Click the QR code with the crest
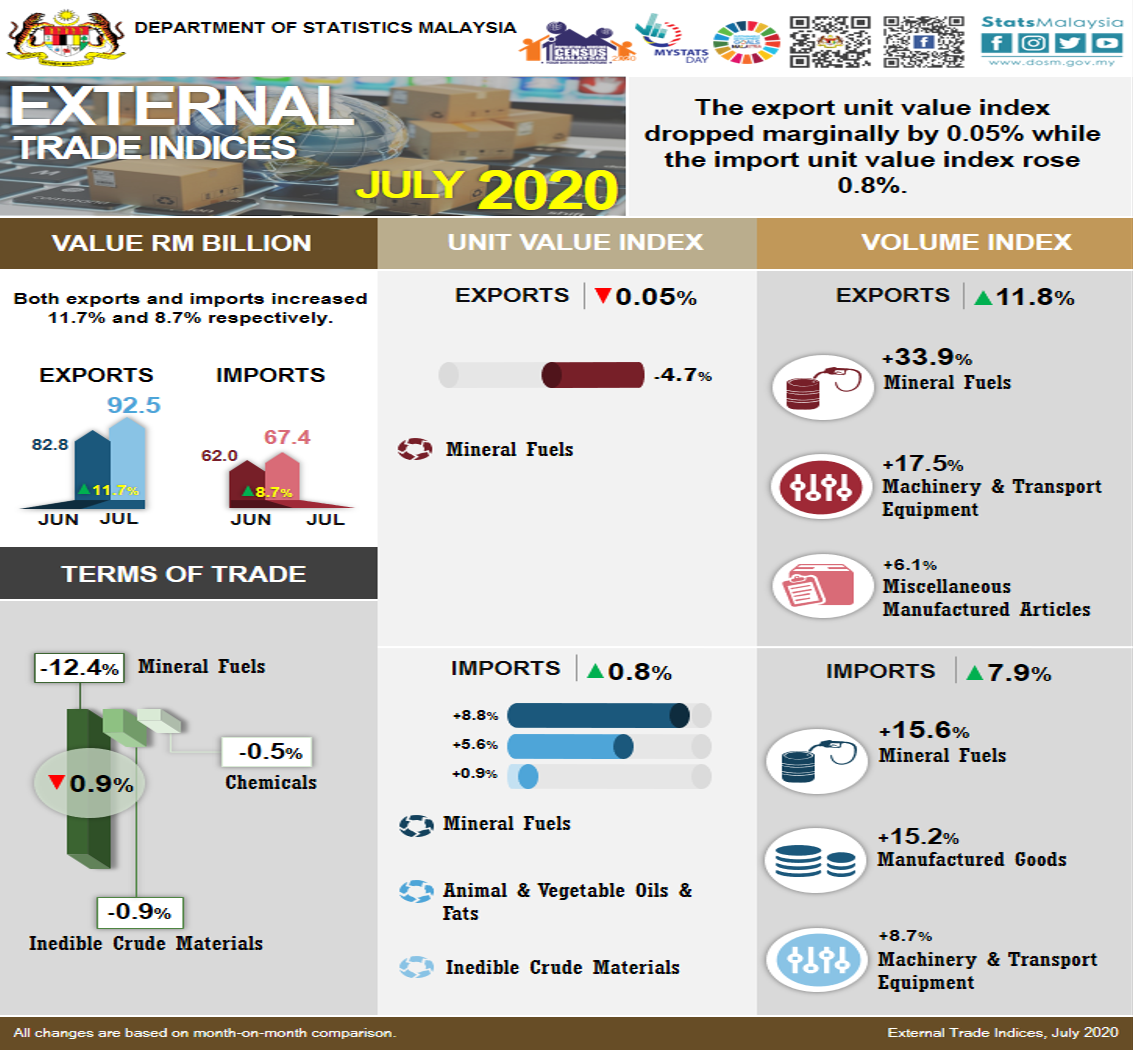Screen dimensions: 1133x1050 click(829, 41)
